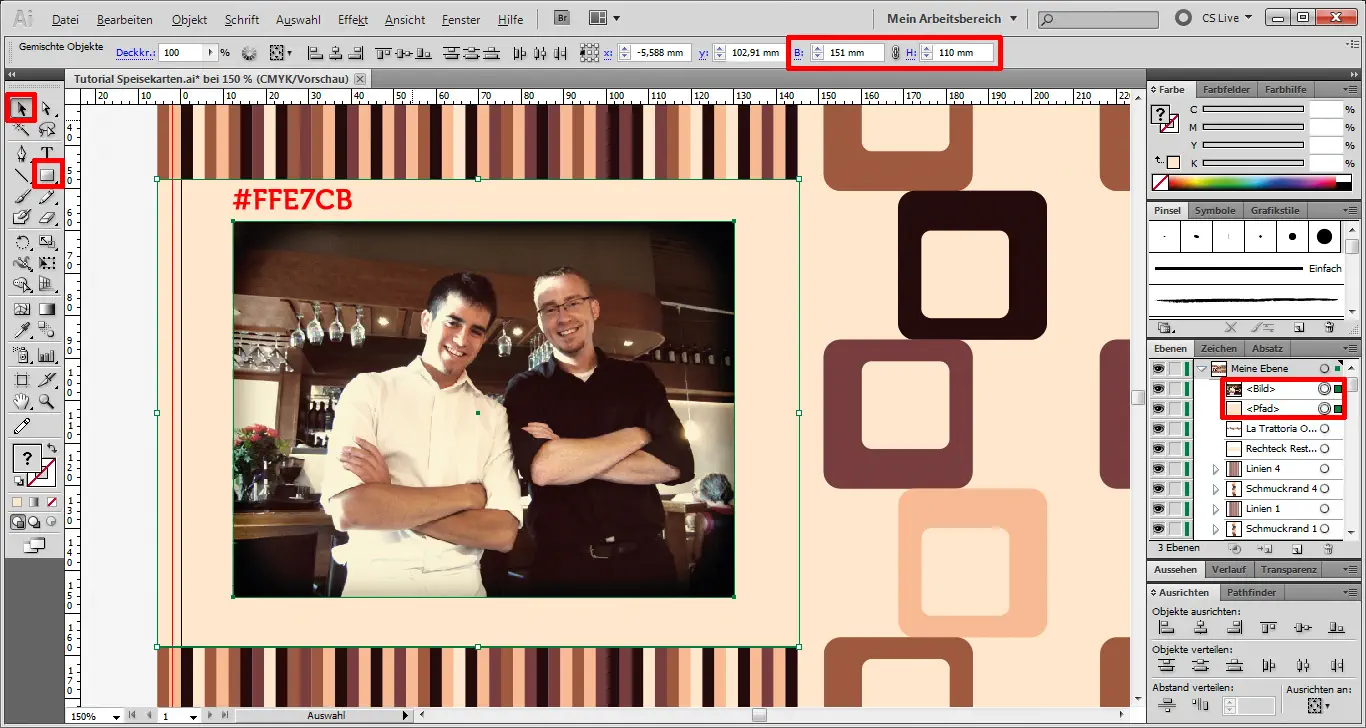
Task: Click the constrain width and height proportions link
Action: point(896,52)
